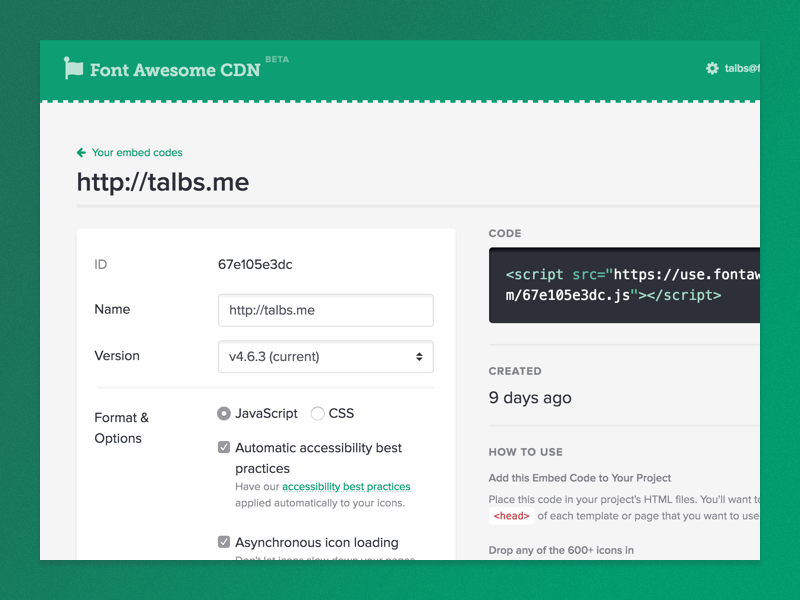This screenshot has height=600, width=800.
Task: Select the JavaScript format radio button
Action: [x=223, y=413]
